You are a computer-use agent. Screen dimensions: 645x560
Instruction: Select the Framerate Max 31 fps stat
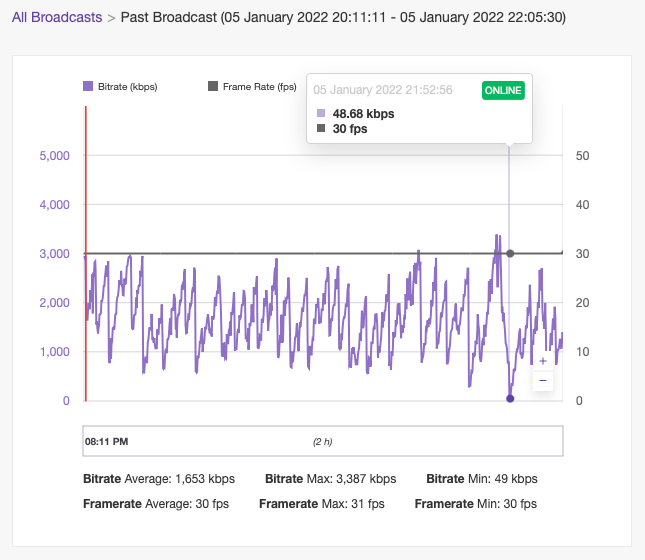tap(321, 504)
